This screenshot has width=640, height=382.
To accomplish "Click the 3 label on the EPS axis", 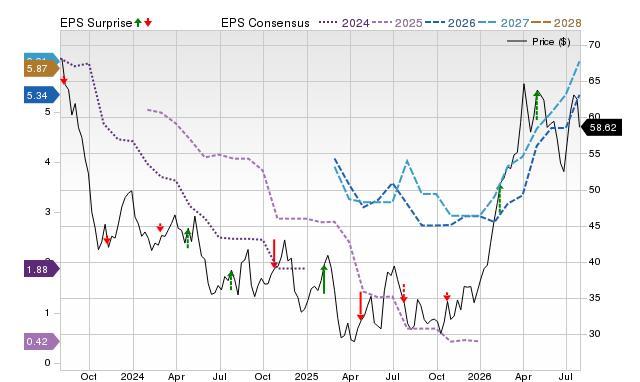I will pyautogui.click(x=48, y=212).
